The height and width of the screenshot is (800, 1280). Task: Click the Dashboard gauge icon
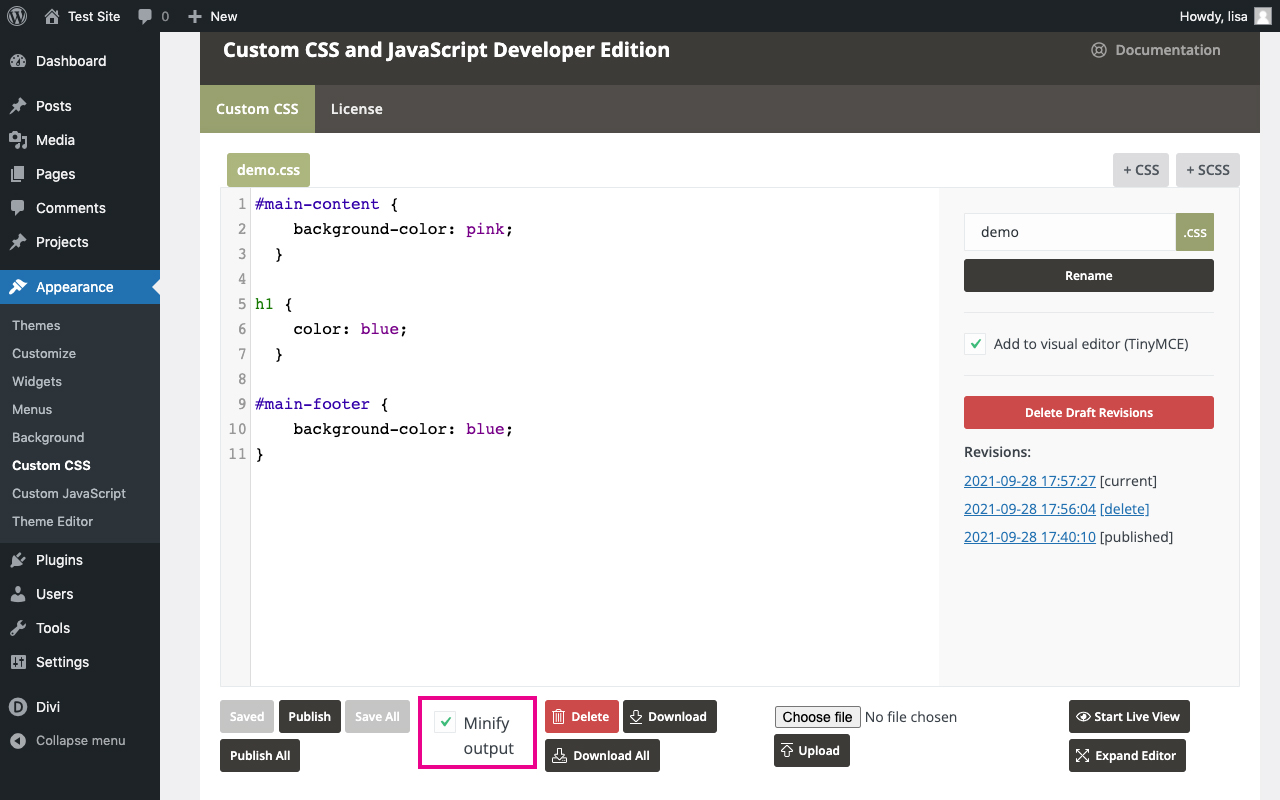click(18, 61)
